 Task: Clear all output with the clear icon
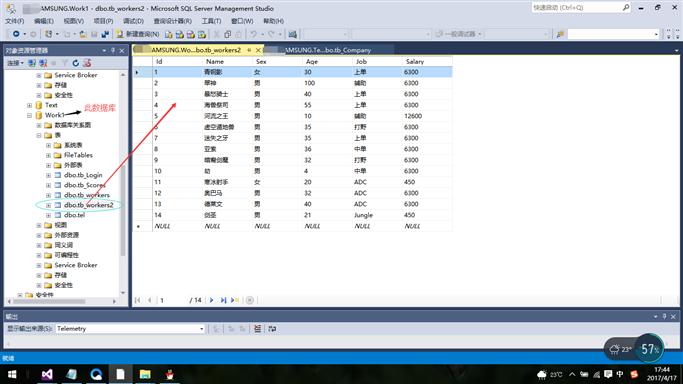pyautogui.click(x=257, y=329)
